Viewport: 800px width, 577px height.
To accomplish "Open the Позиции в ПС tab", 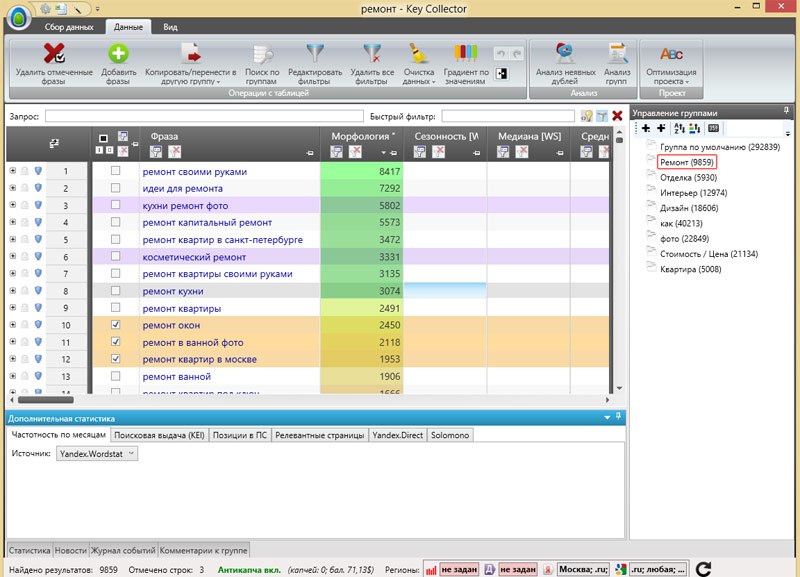I will [240, 435].
